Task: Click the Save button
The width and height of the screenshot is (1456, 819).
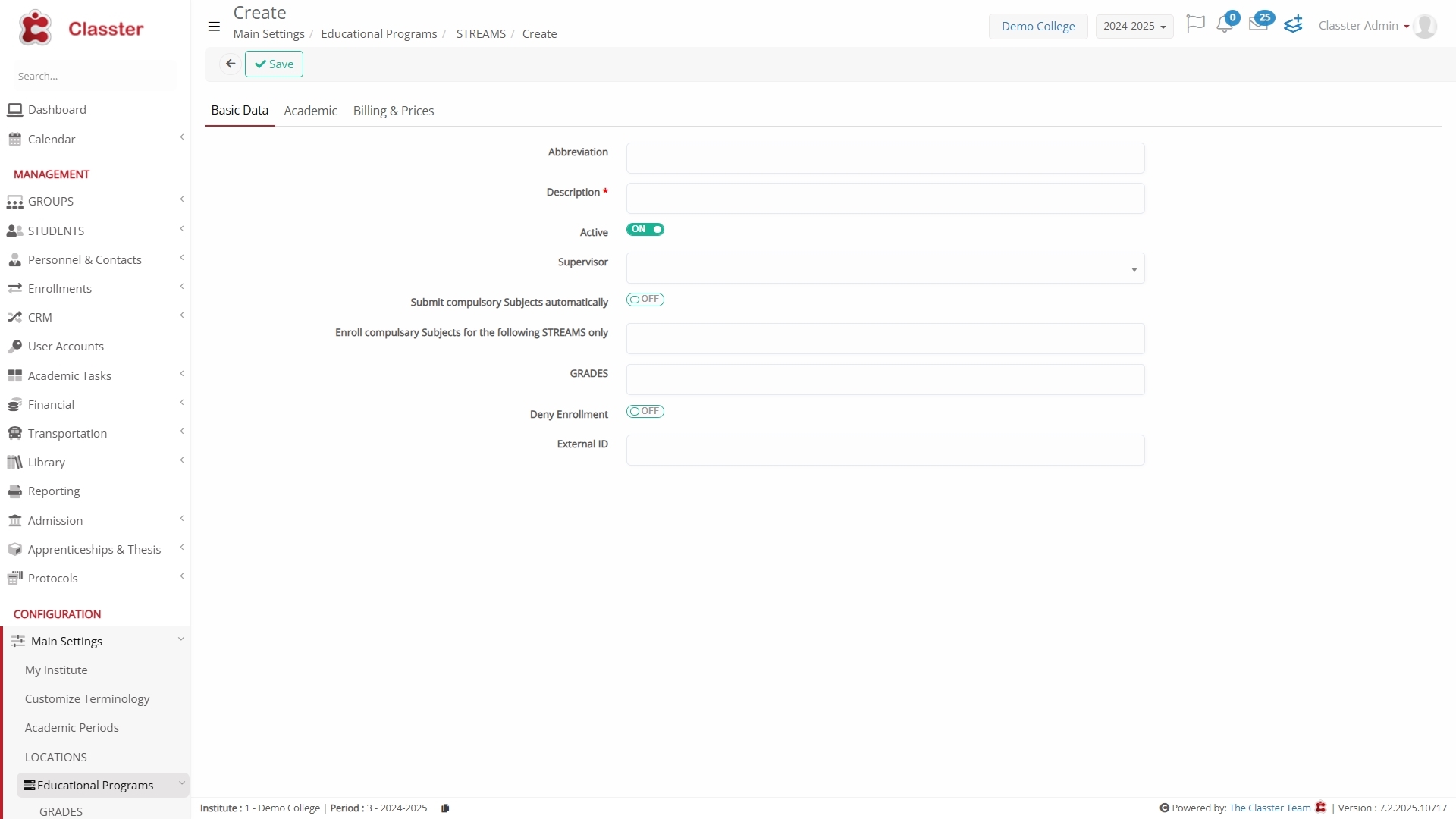Action: pyautogui.click(x=274, y=64)
